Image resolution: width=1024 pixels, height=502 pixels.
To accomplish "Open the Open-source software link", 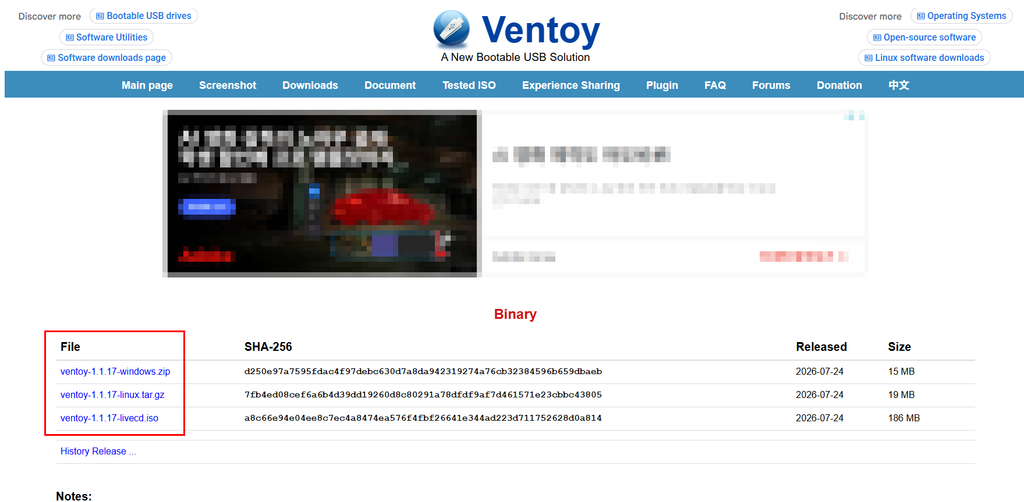I will click(x=924, y=37).
